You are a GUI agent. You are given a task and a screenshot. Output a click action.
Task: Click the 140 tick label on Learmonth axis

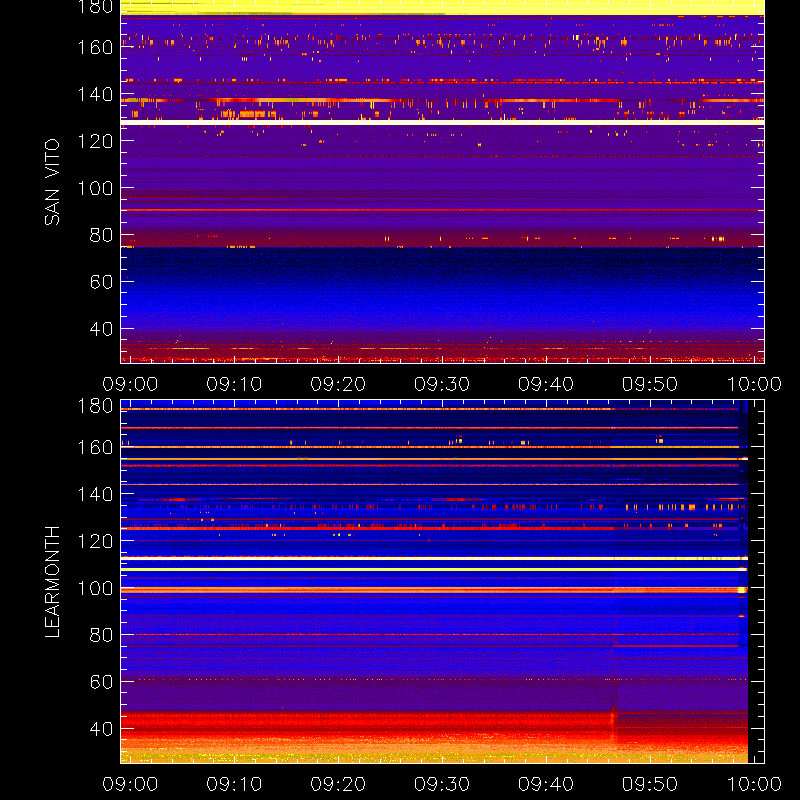click(95, 494)
